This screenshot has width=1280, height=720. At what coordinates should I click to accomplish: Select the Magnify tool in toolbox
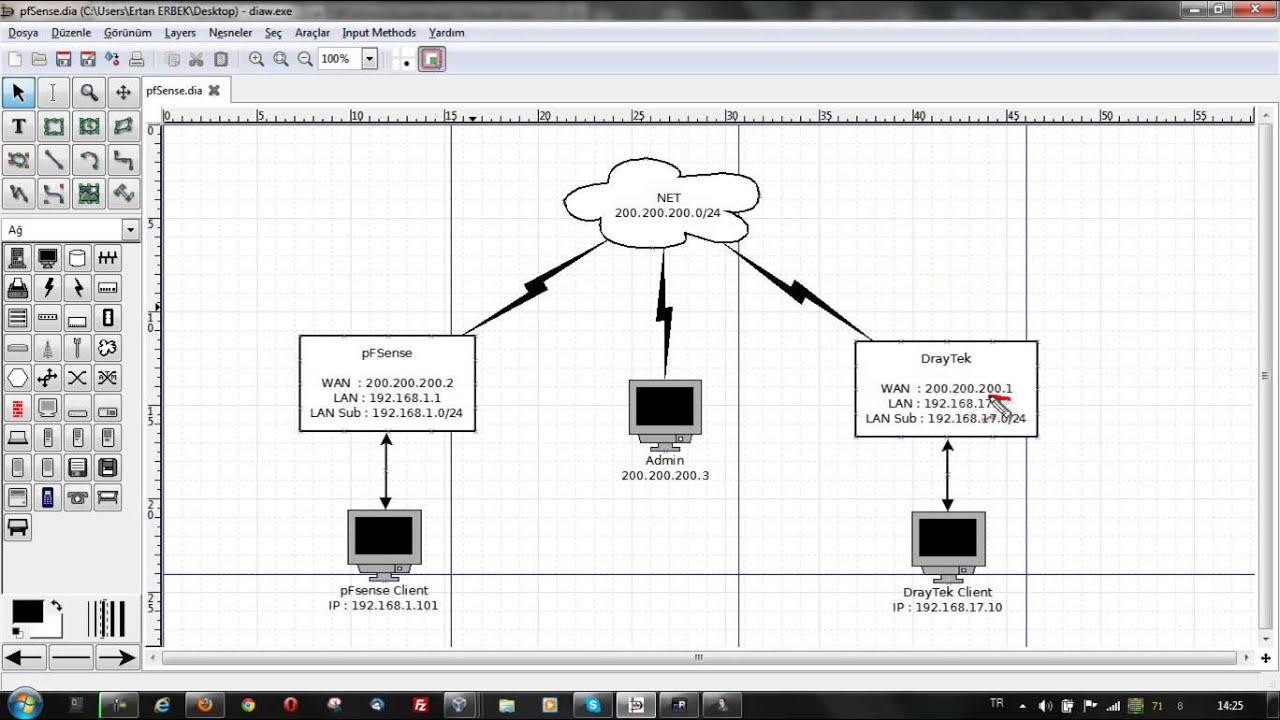tap(89, 93)
